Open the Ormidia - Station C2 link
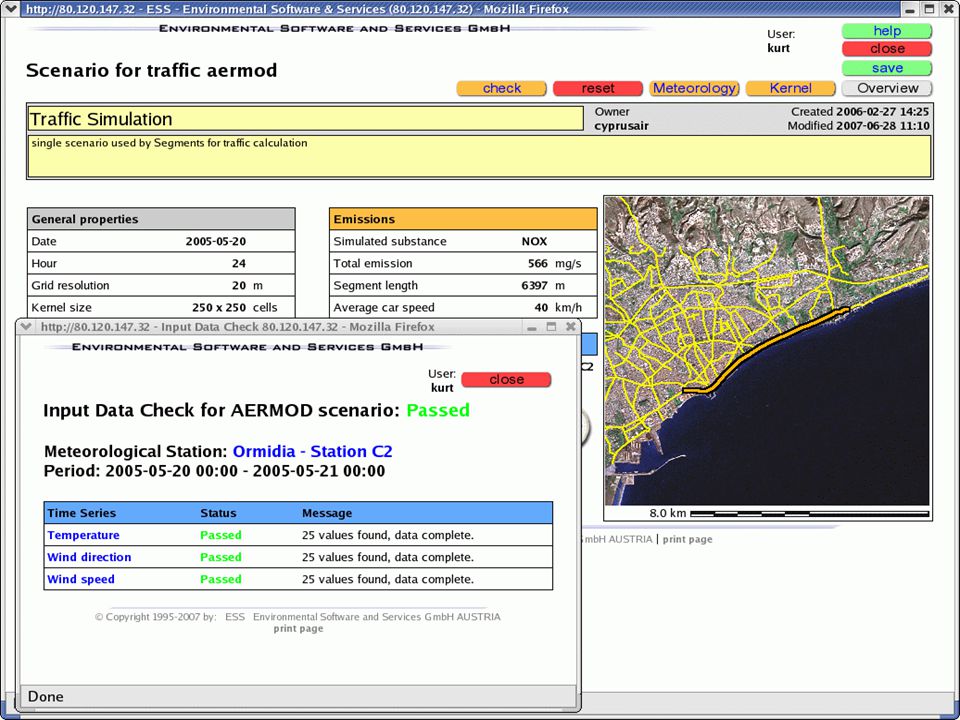Screen dimensions: 960x720 pos(312,451)
